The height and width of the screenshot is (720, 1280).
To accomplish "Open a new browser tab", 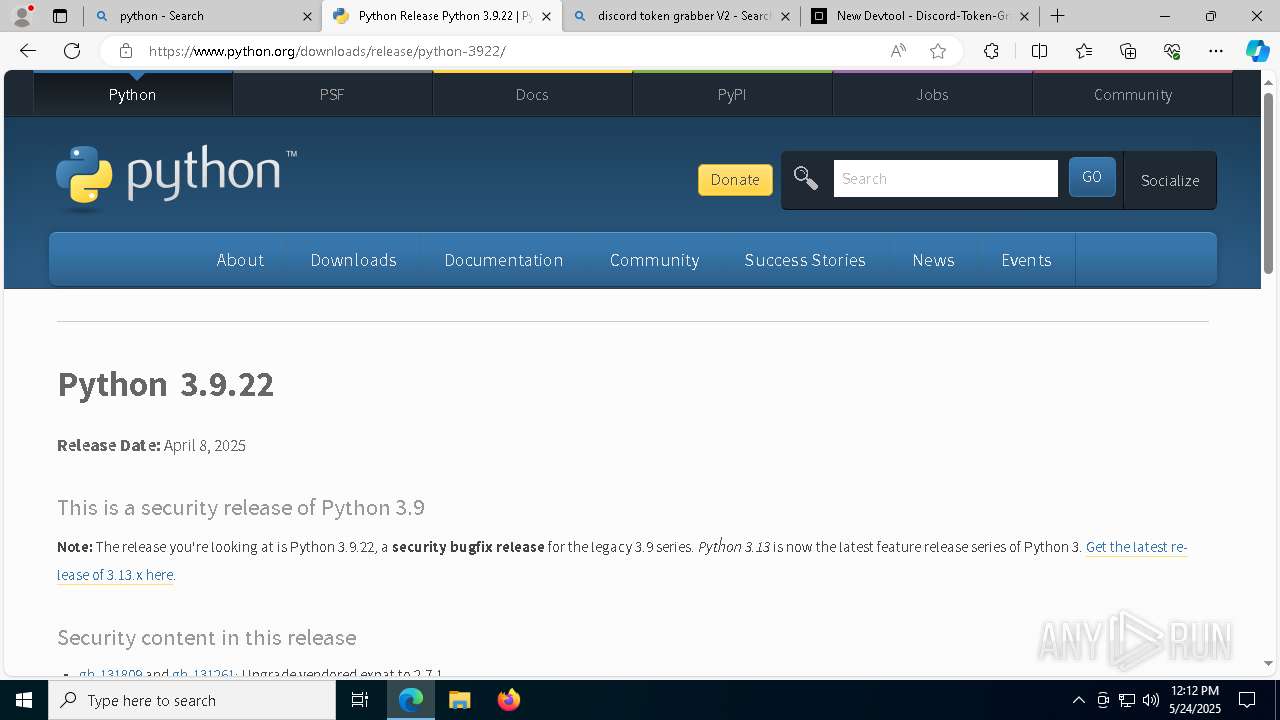I will point(1057,16).
